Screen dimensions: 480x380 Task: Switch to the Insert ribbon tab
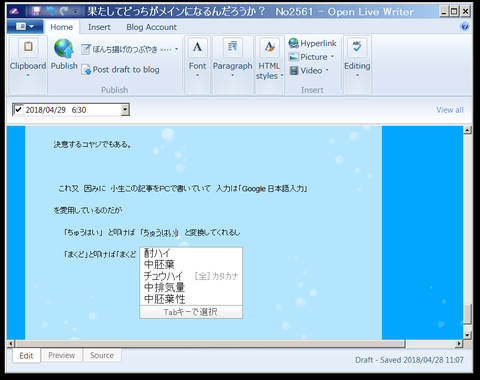99,27
